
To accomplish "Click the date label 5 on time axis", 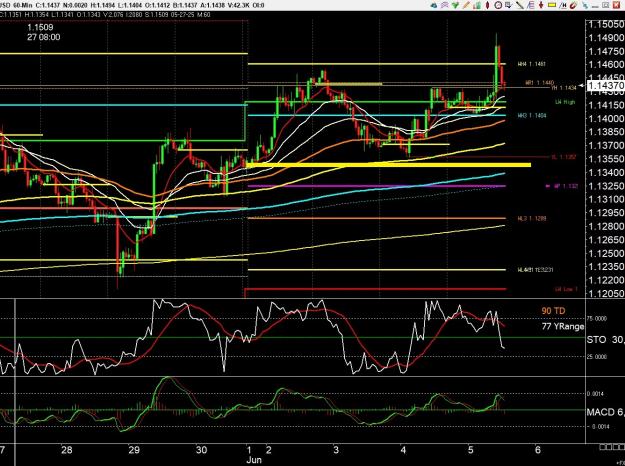I will click(x=471, y=450).
